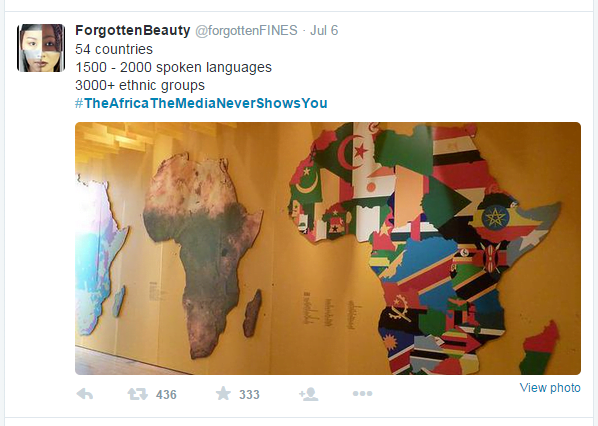
Task: Click the favorites count 333
Action: point(249,394)
